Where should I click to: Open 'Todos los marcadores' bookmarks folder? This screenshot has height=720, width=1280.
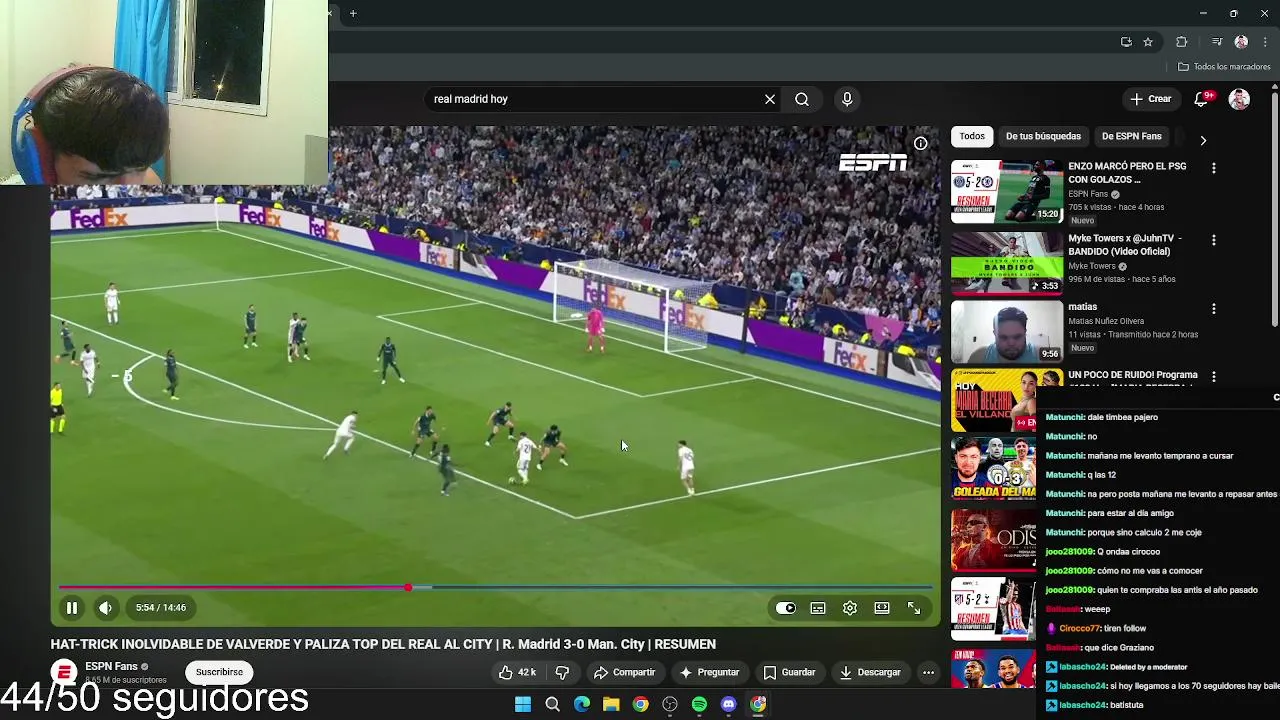tap(1224, 67)
